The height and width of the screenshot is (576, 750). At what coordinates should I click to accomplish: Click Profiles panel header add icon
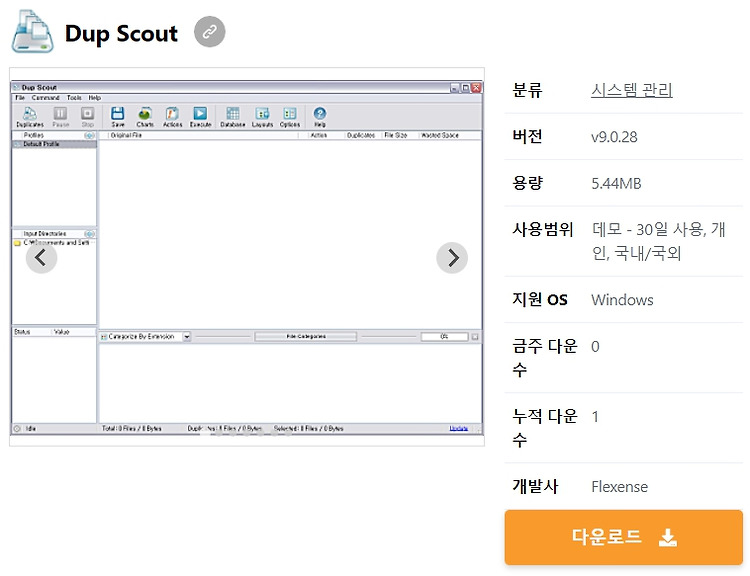click(x=89, y=135)
